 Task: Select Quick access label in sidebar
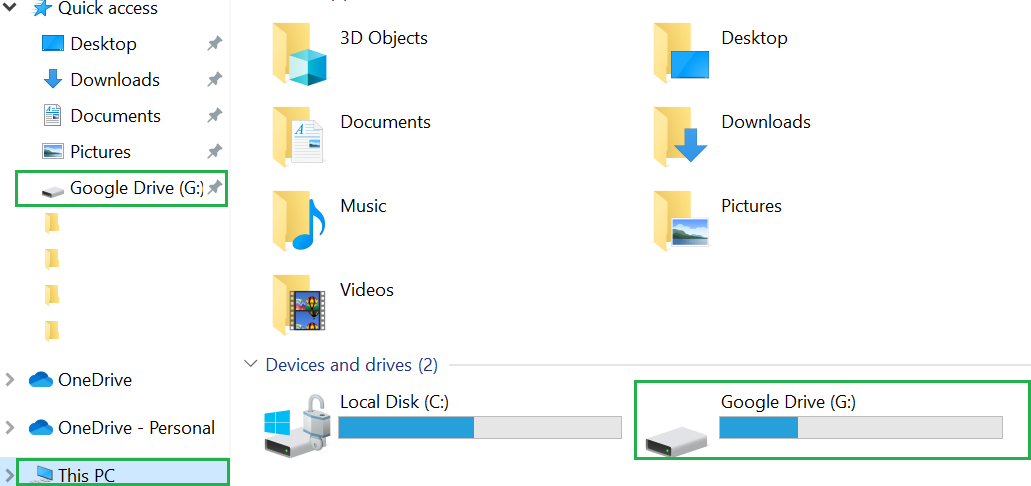click(108, 9)
